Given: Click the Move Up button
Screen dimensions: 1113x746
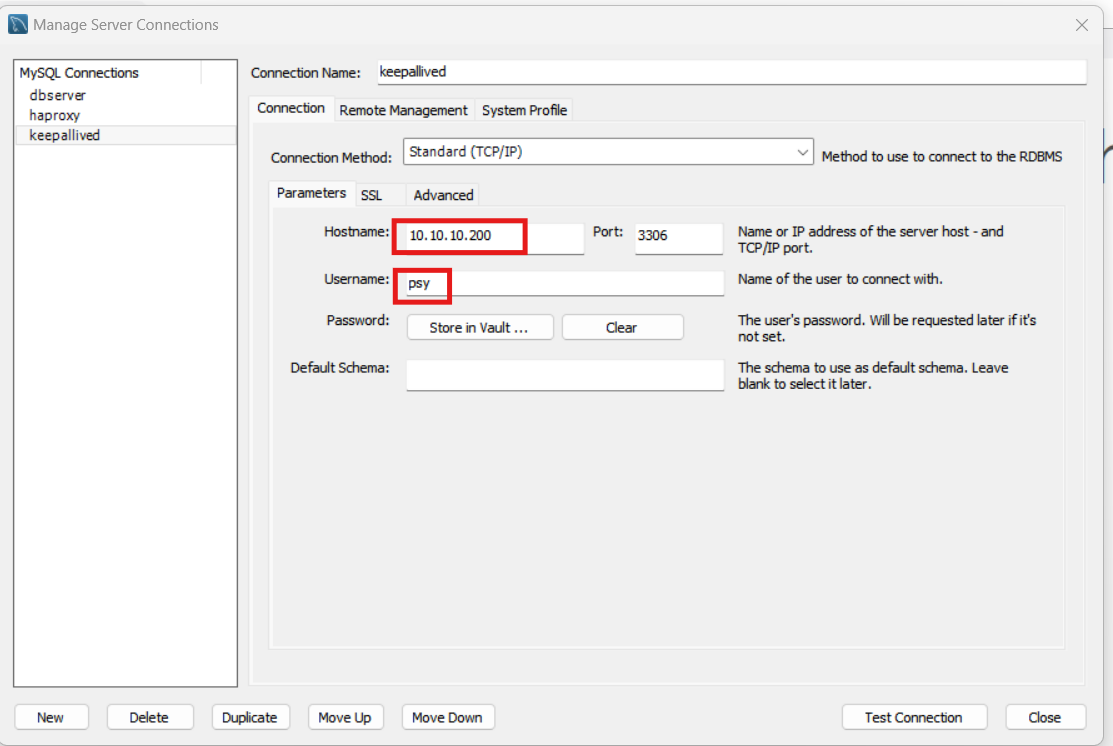Looking at the screenshot, I should coord(345,717).
